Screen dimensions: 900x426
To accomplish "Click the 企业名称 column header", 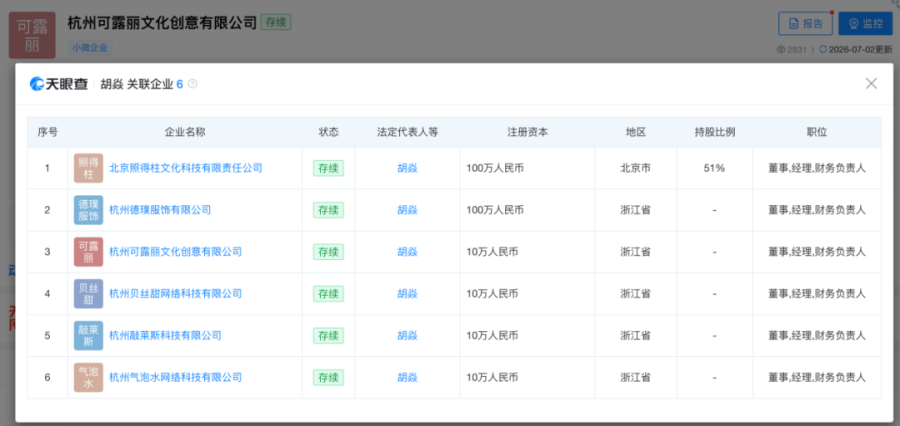I will [185, 132].
